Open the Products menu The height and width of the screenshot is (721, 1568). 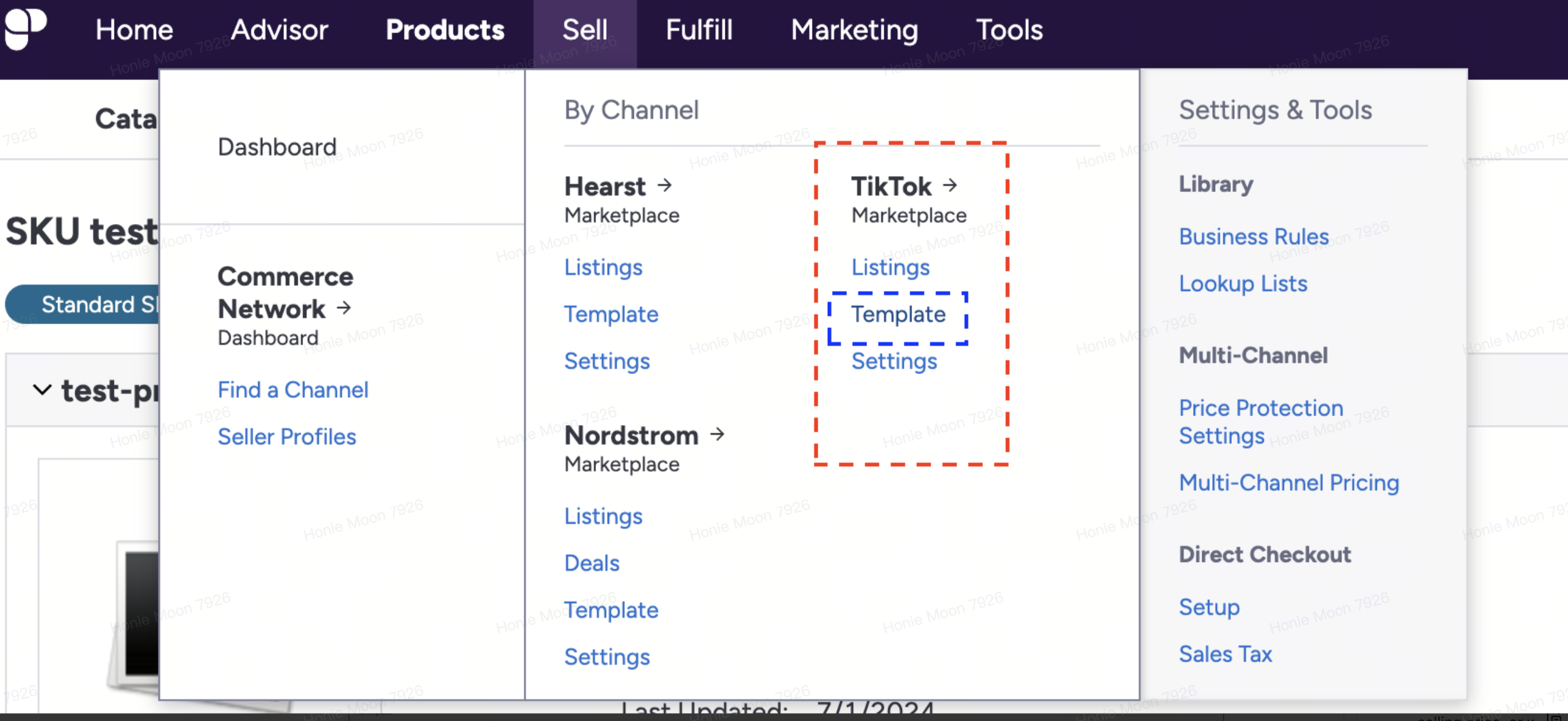[x=445, y=30]
